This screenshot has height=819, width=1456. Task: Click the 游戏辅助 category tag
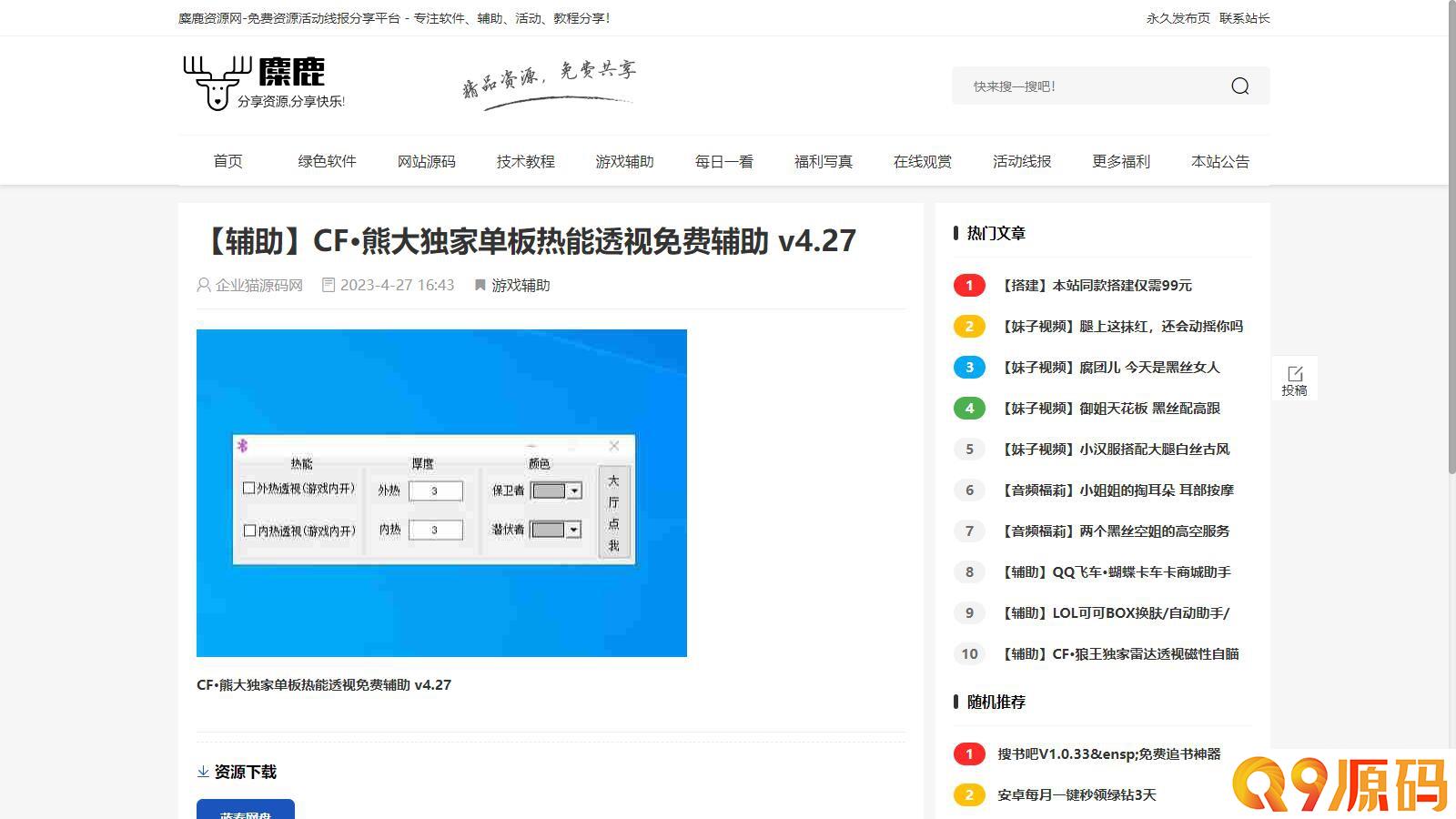[521, 285]
